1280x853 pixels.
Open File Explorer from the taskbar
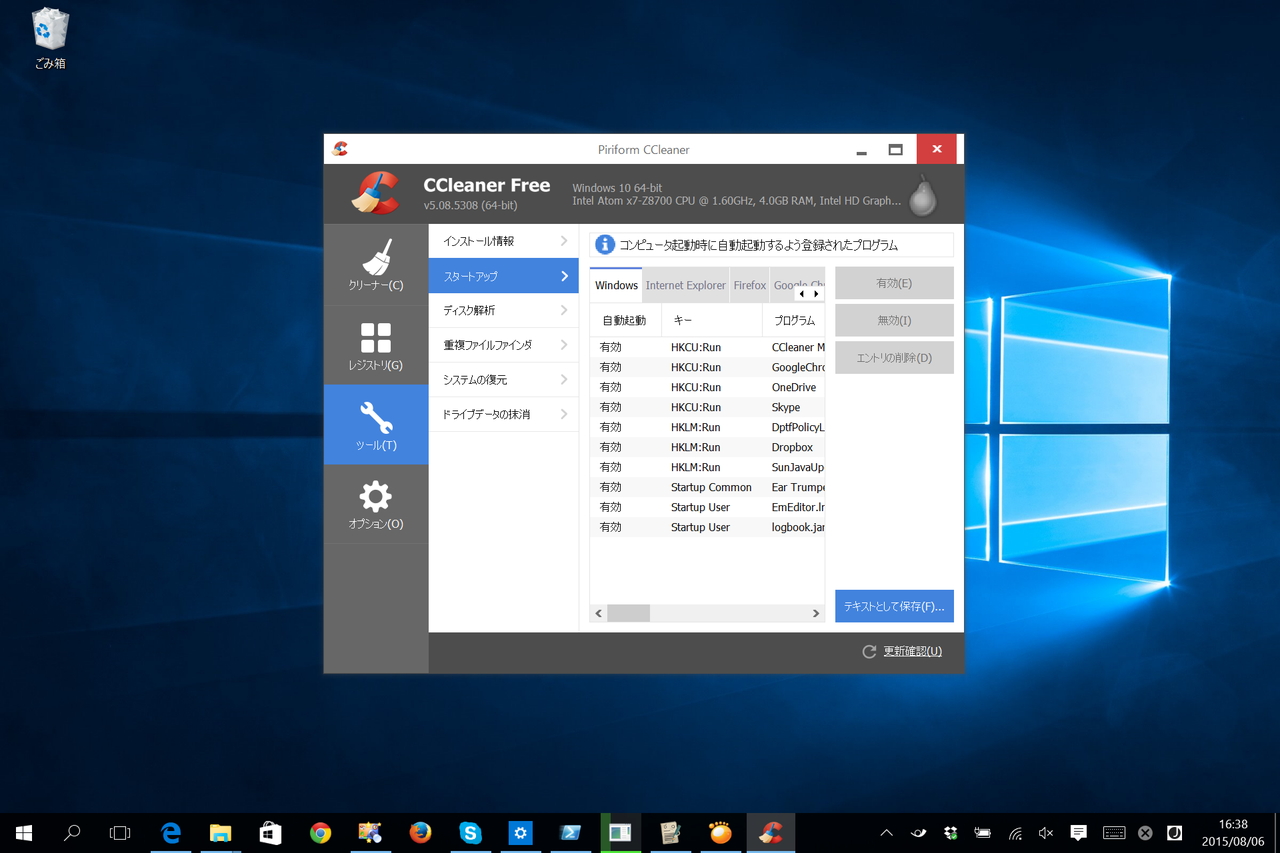220,833
